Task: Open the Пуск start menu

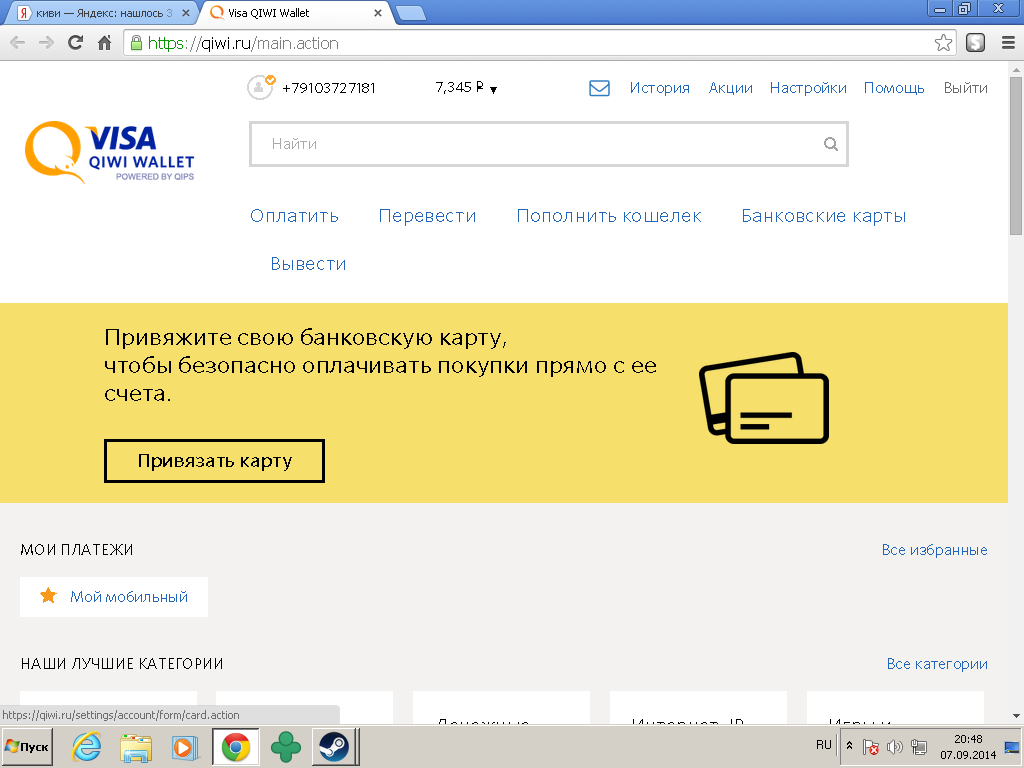Action: pos(27,746)
